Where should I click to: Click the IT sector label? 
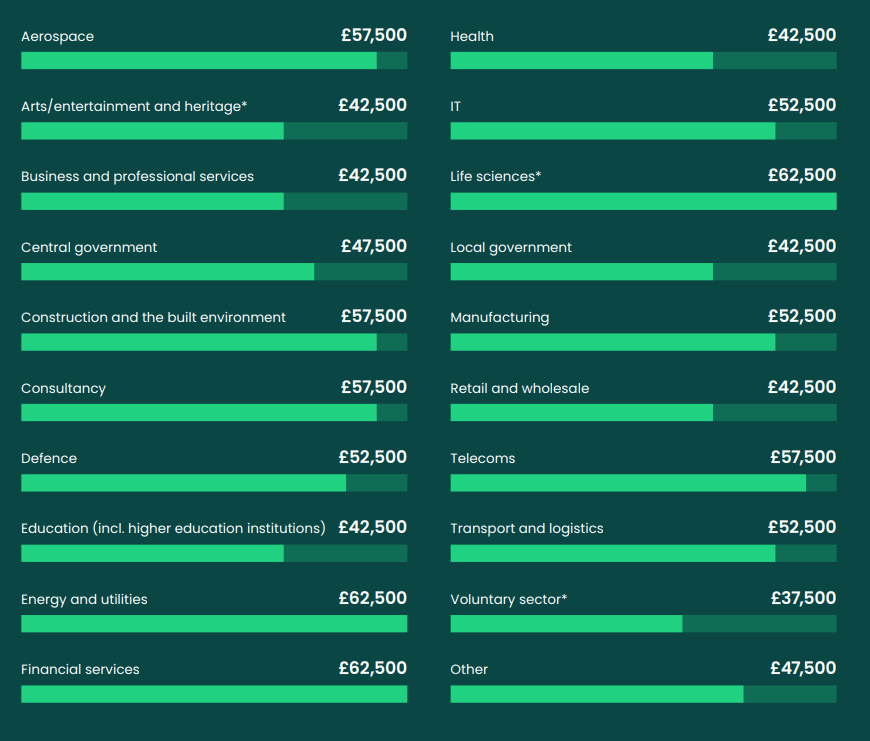[456, 106]
